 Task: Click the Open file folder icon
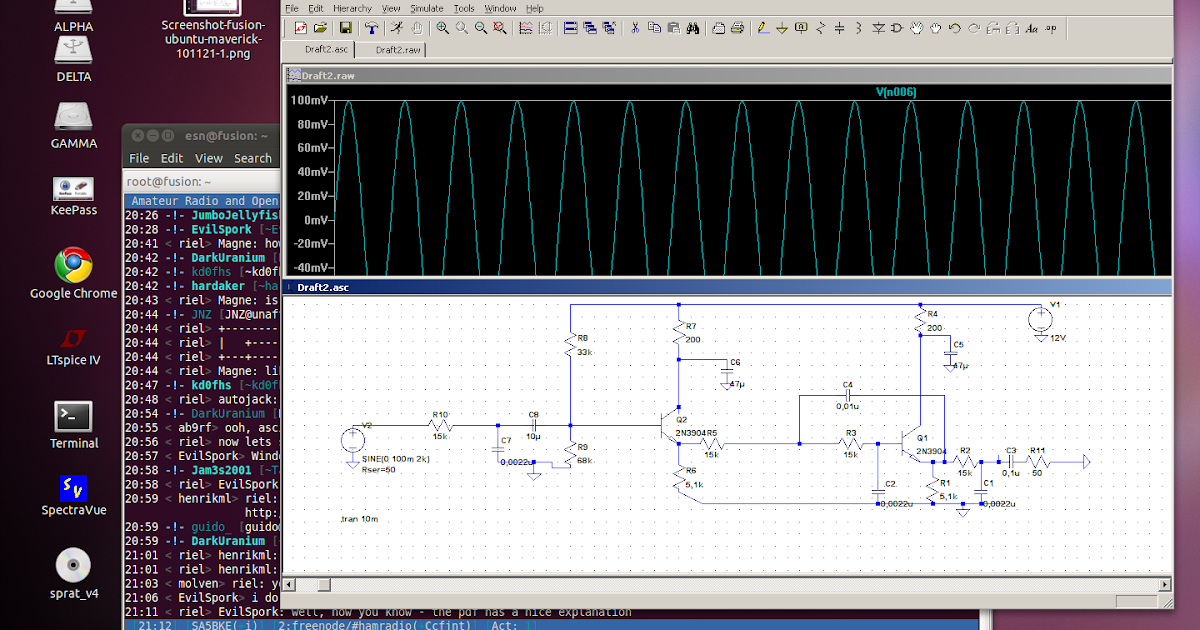click(320, 28)
